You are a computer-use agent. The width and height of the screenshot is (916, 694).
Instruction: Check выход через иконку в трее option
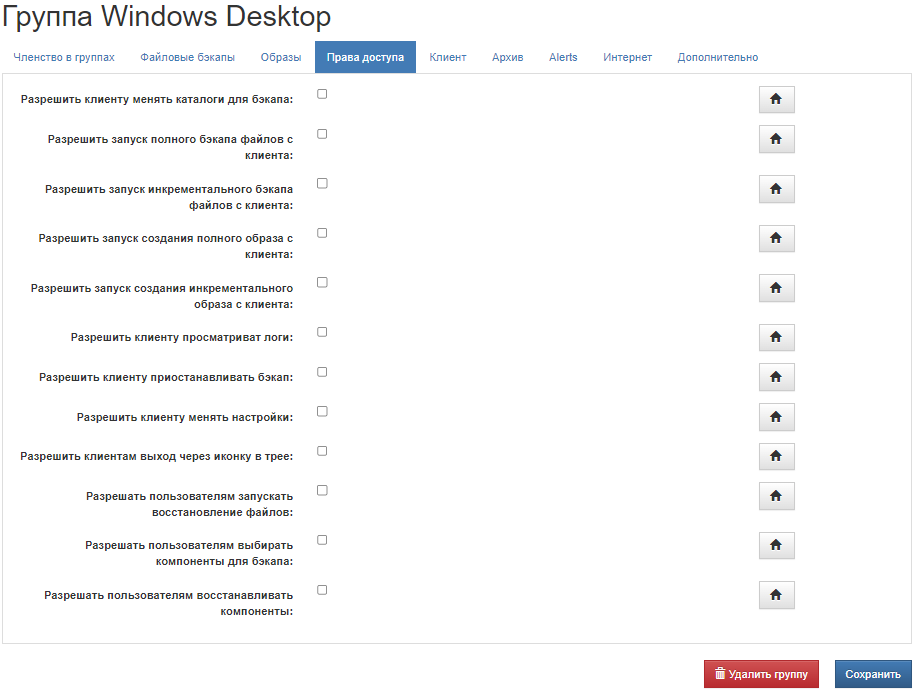tap(322, 451)
